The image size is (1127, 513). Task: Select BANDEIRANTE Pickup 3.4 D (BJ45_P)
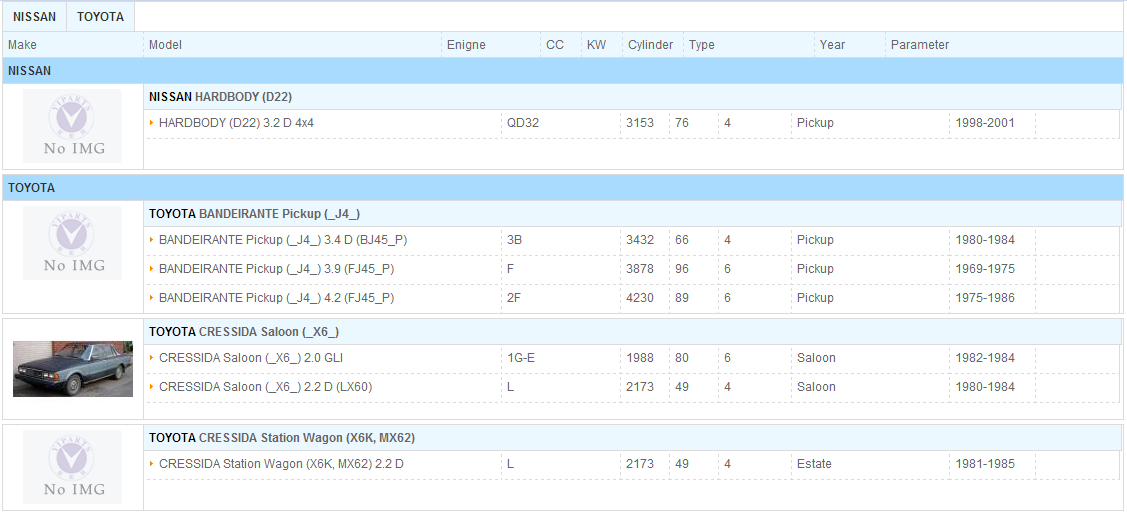[282, 240]
